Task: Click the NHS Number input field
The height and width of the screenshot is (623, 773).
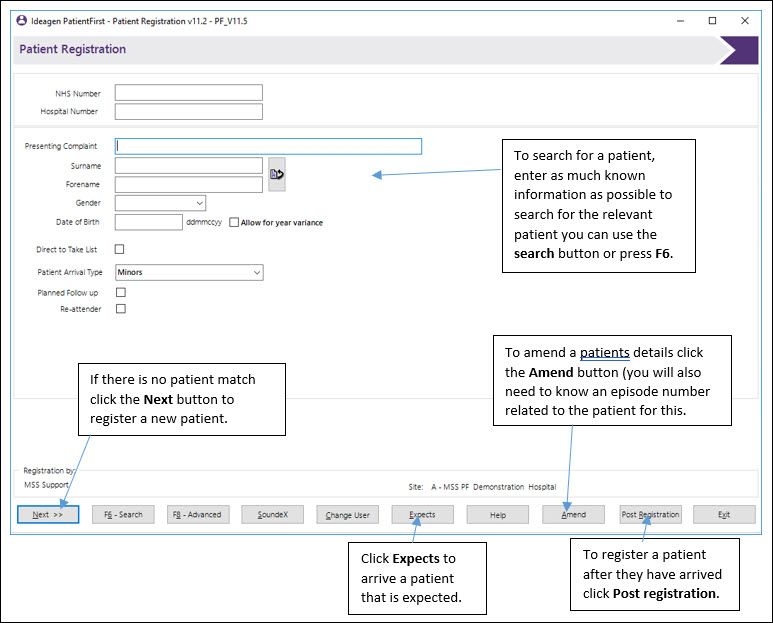Action: tap(189, 93)
